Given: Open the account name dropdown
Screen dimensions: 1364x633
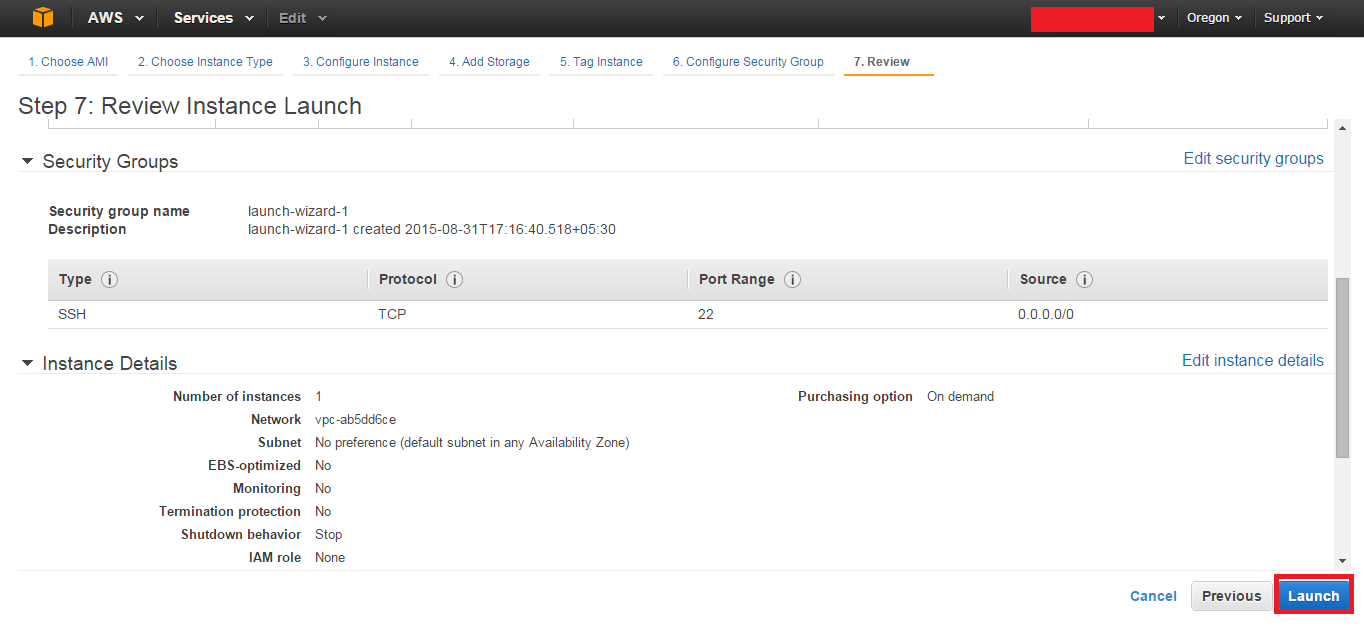Looking at the screenshot, I should (1099, 18).
